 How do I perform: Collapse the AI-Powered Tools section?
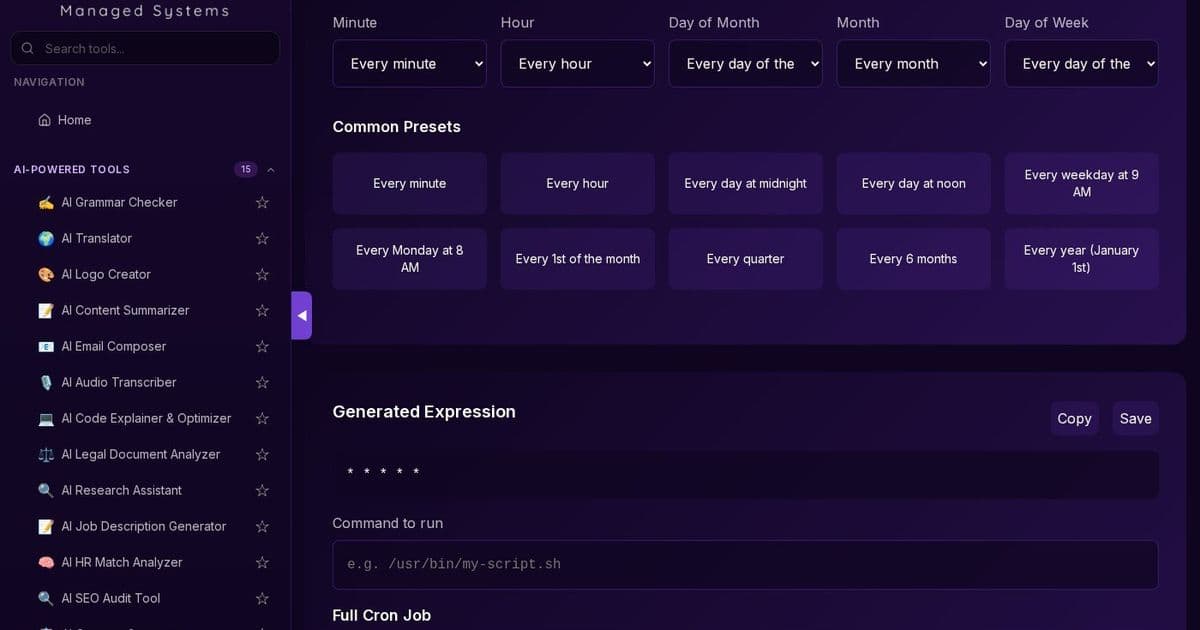[x=270, y=169]
